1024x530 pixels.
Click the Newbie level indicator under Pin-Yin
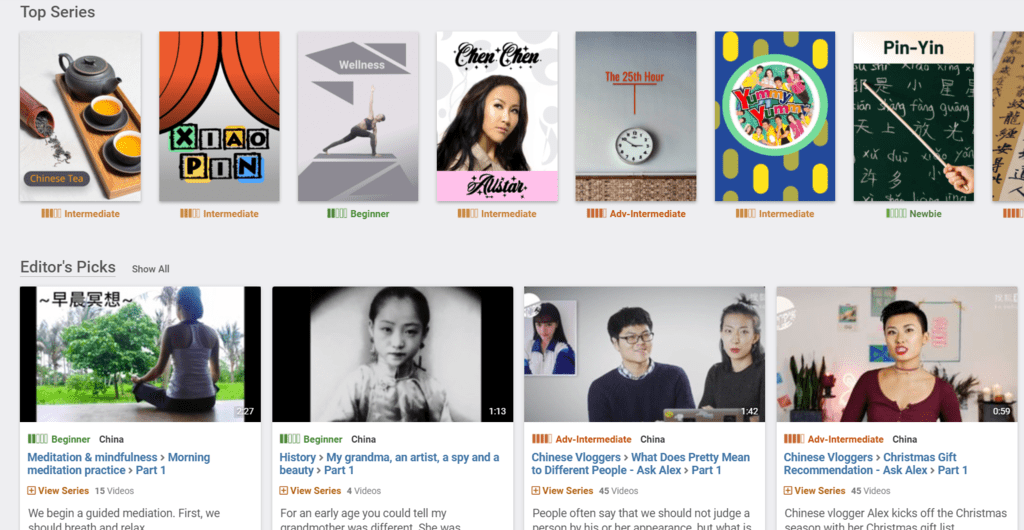[x=914, y=213]
